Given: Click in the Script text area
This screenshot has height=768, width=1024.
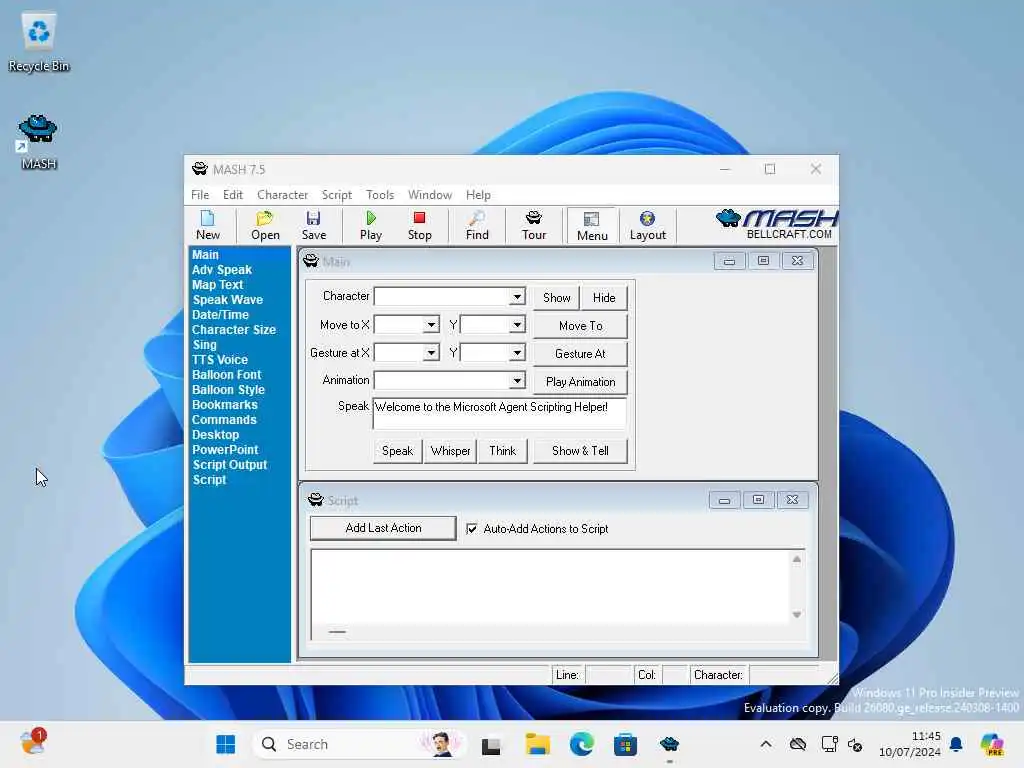Looking at the screenshot, I should [x=550, y=586].
